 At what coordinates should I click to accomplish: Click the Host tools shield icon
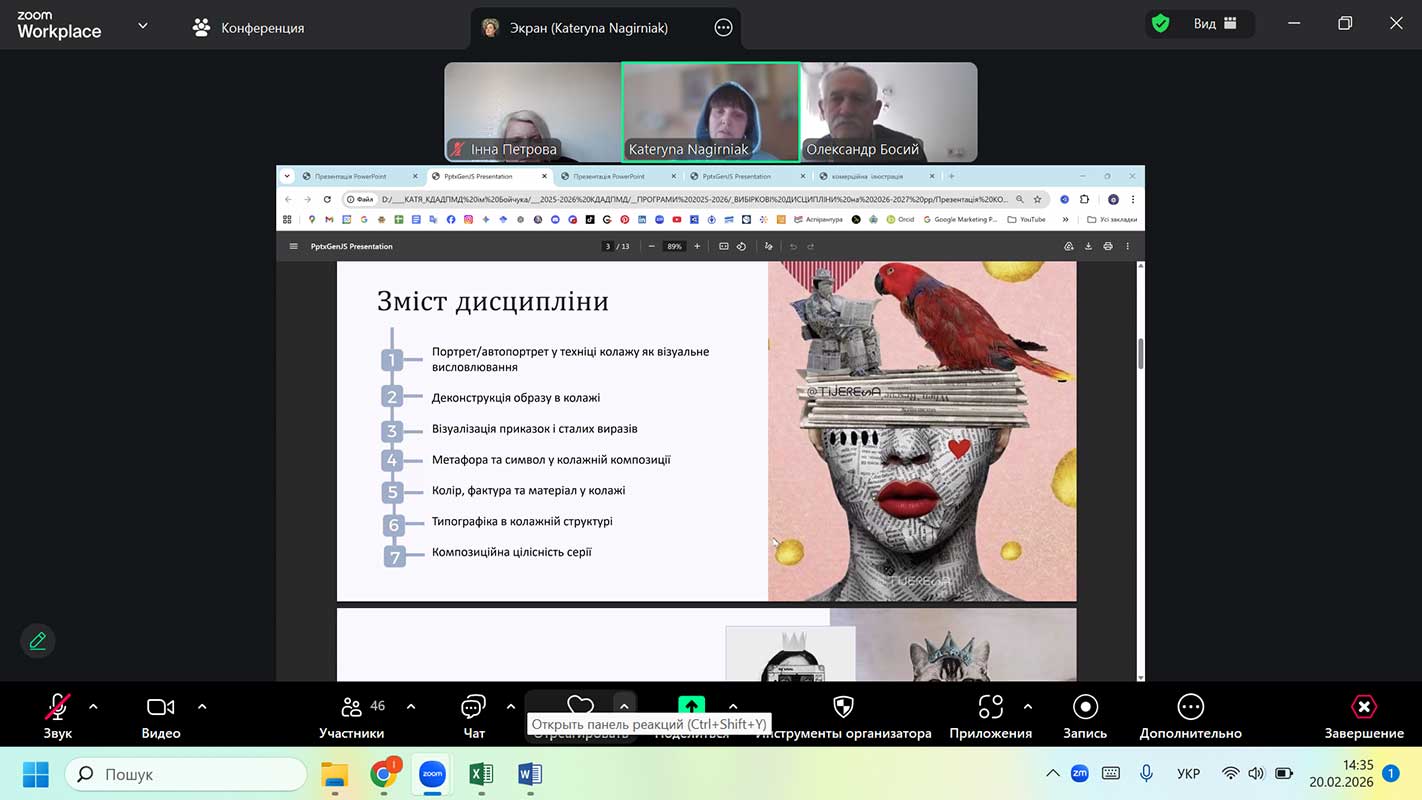[843, 707]
